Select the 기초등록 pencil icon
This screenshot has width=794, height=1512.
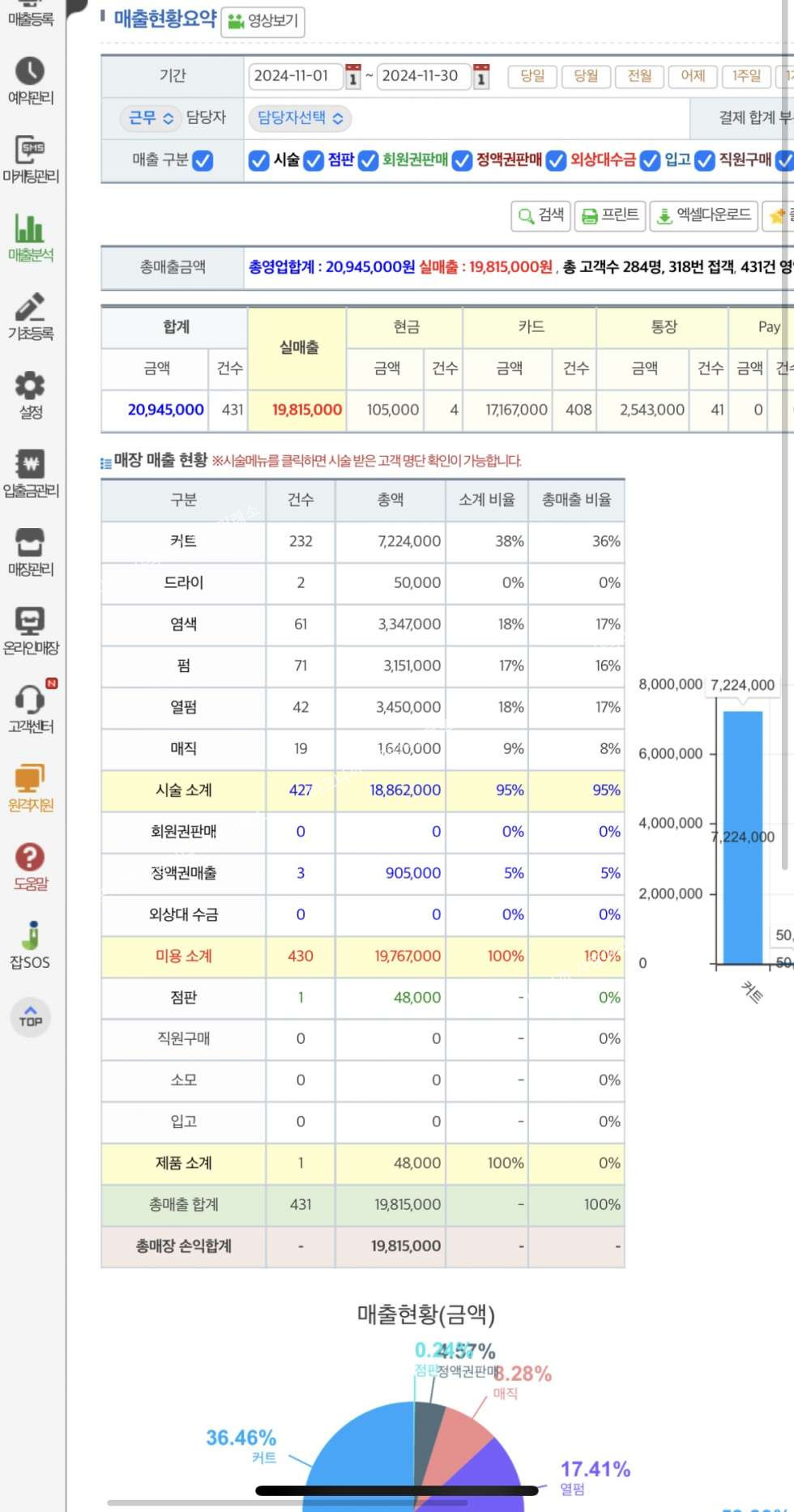point(30,308)
